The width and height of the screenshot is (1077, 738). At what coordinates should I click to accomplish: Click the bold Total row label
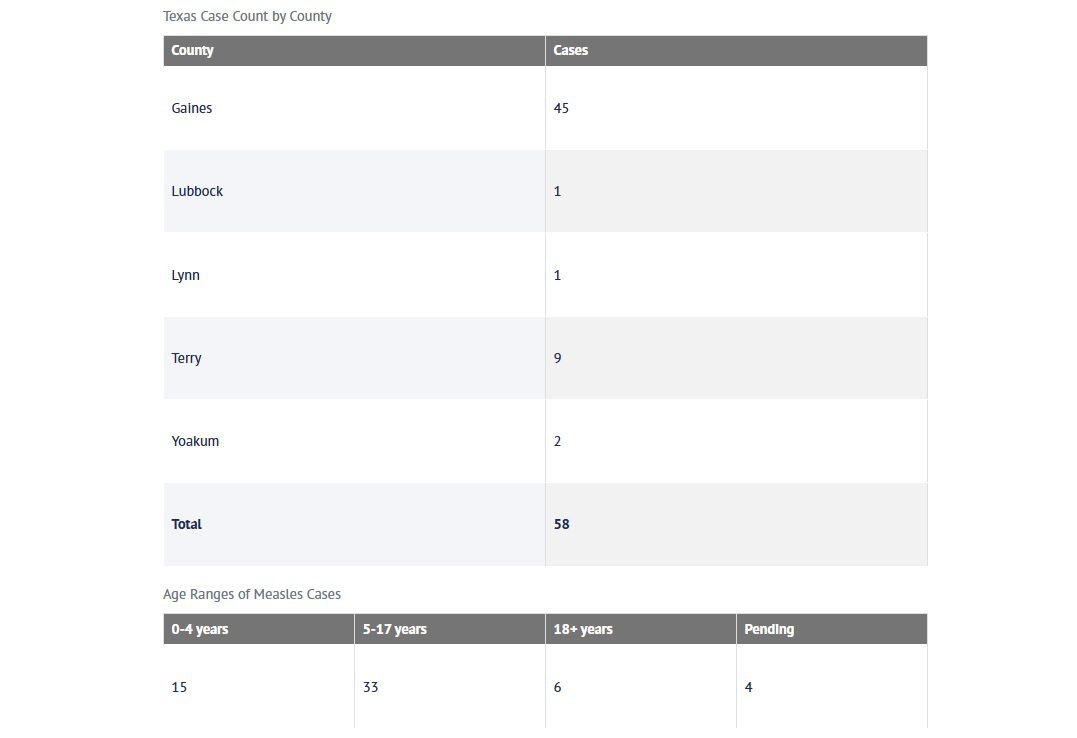point(187,524)
